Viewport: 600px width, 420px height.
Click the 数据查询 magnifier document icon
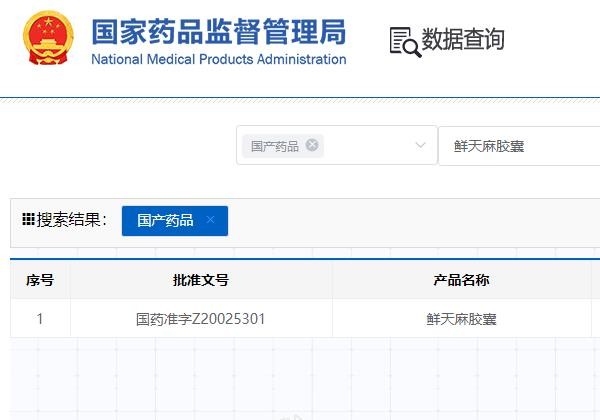point(404,41)
